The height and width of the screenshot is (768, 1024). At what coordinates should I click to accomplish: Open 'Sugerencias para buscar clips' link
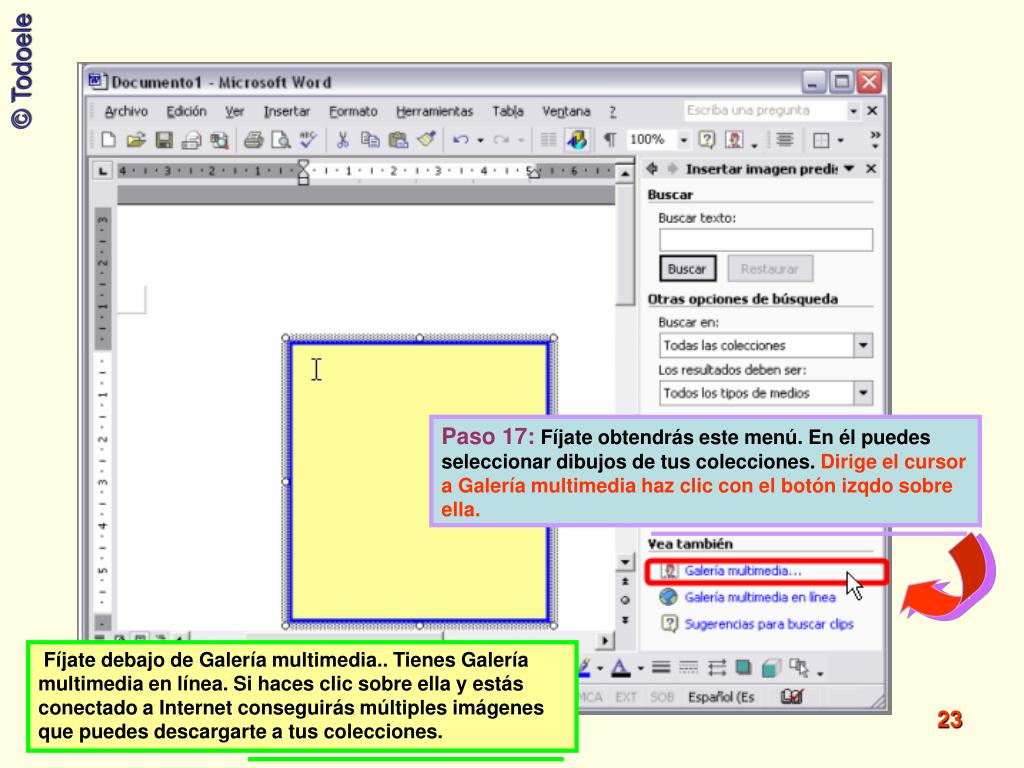[x=769, y=624]
